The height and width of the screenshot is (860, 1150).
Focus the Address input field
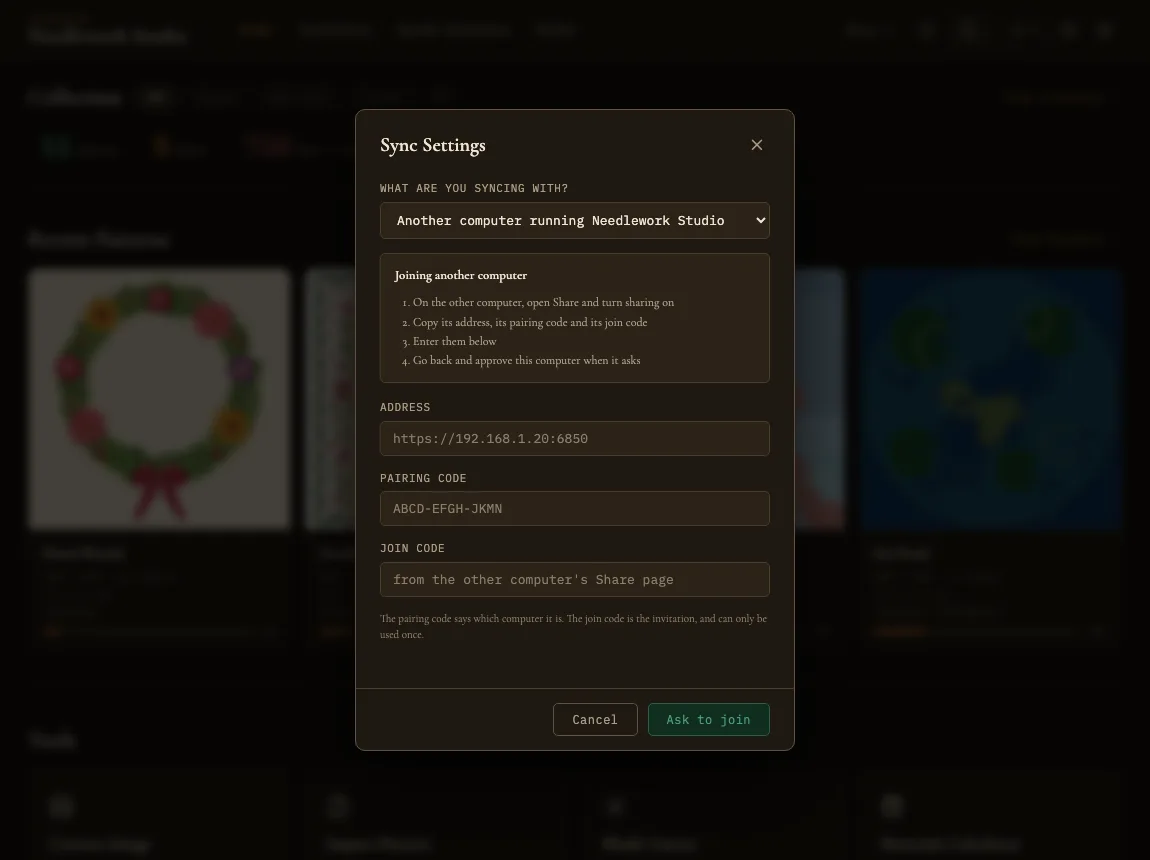574,438
